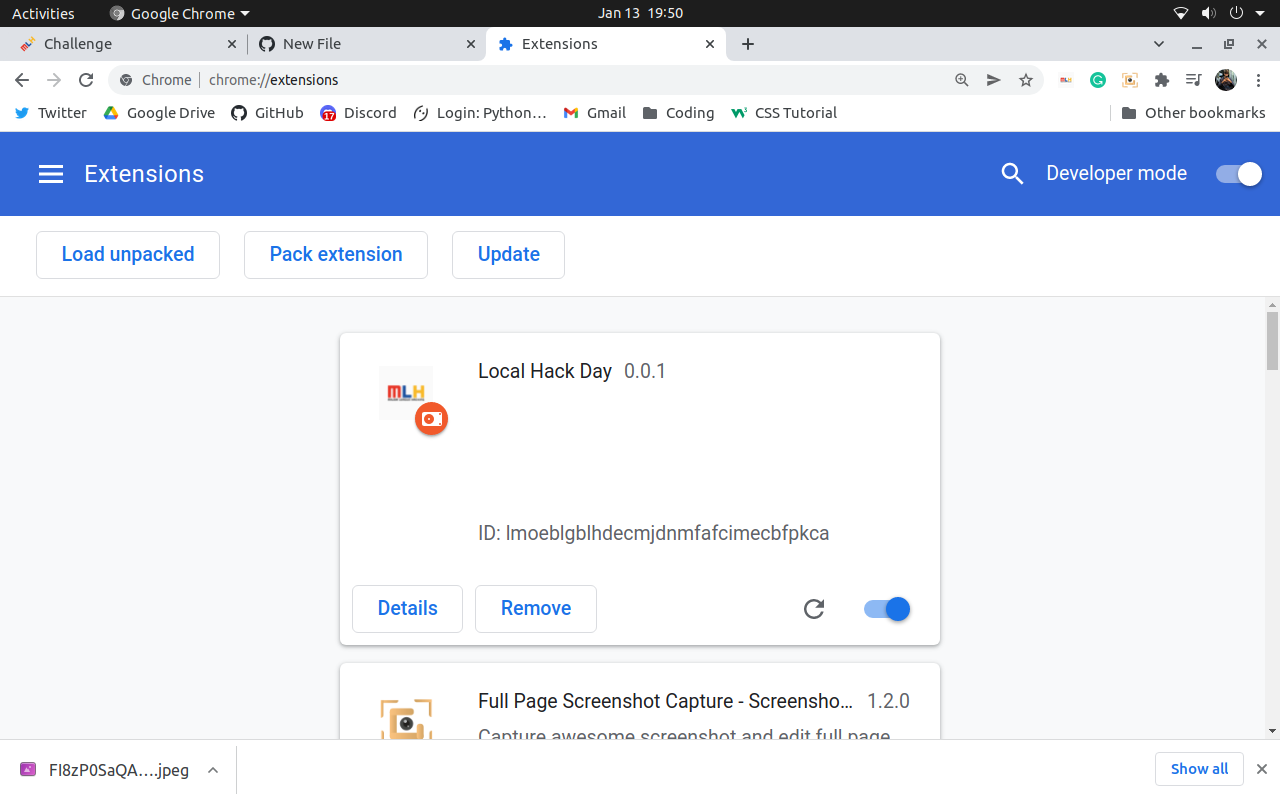Click the Pack extension button

tap(336, 255)
